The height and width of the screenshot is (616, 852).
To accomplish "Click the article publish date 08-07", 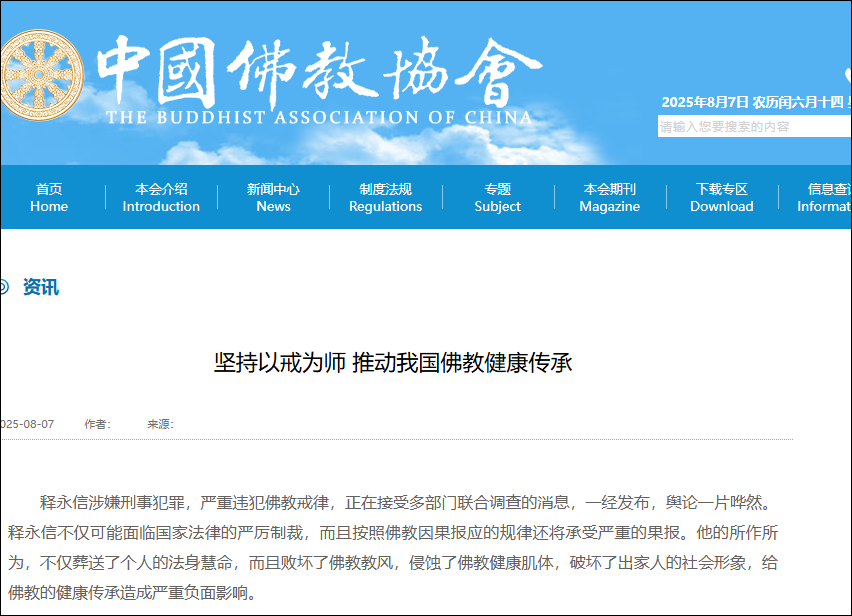I will pos(28,424).
